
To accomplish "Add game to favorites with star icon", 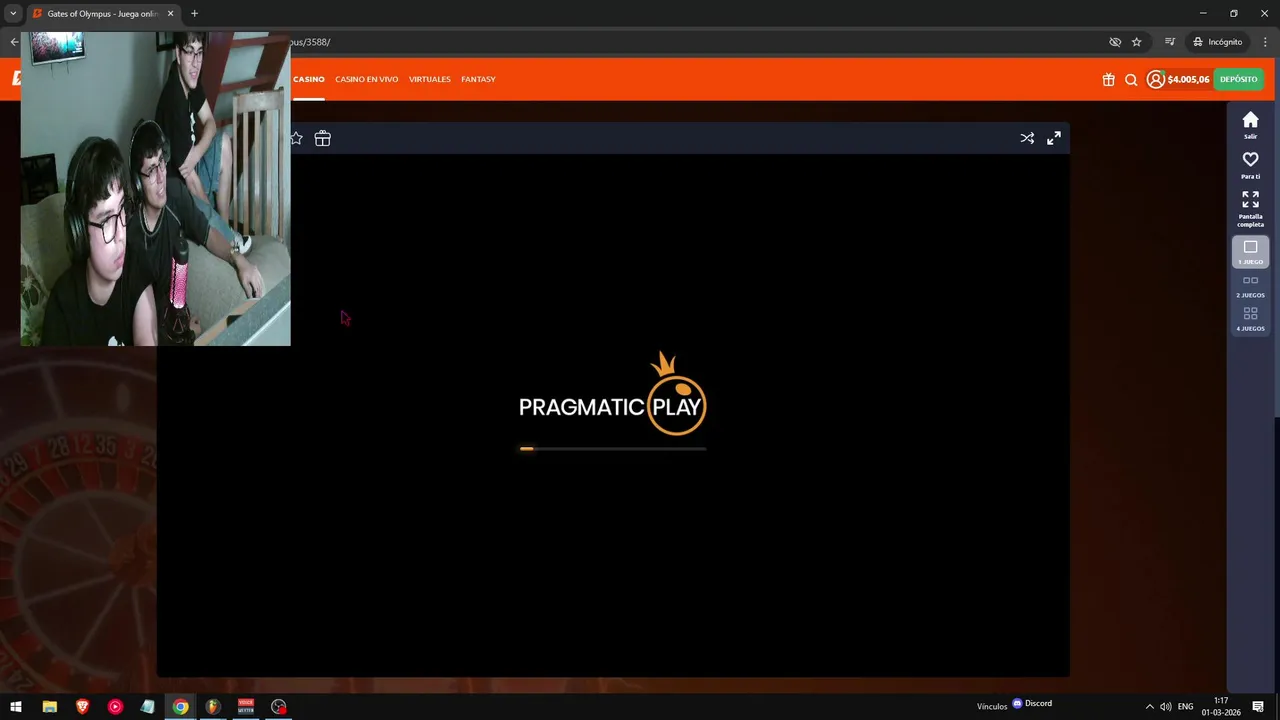I will tap(296, 138).
